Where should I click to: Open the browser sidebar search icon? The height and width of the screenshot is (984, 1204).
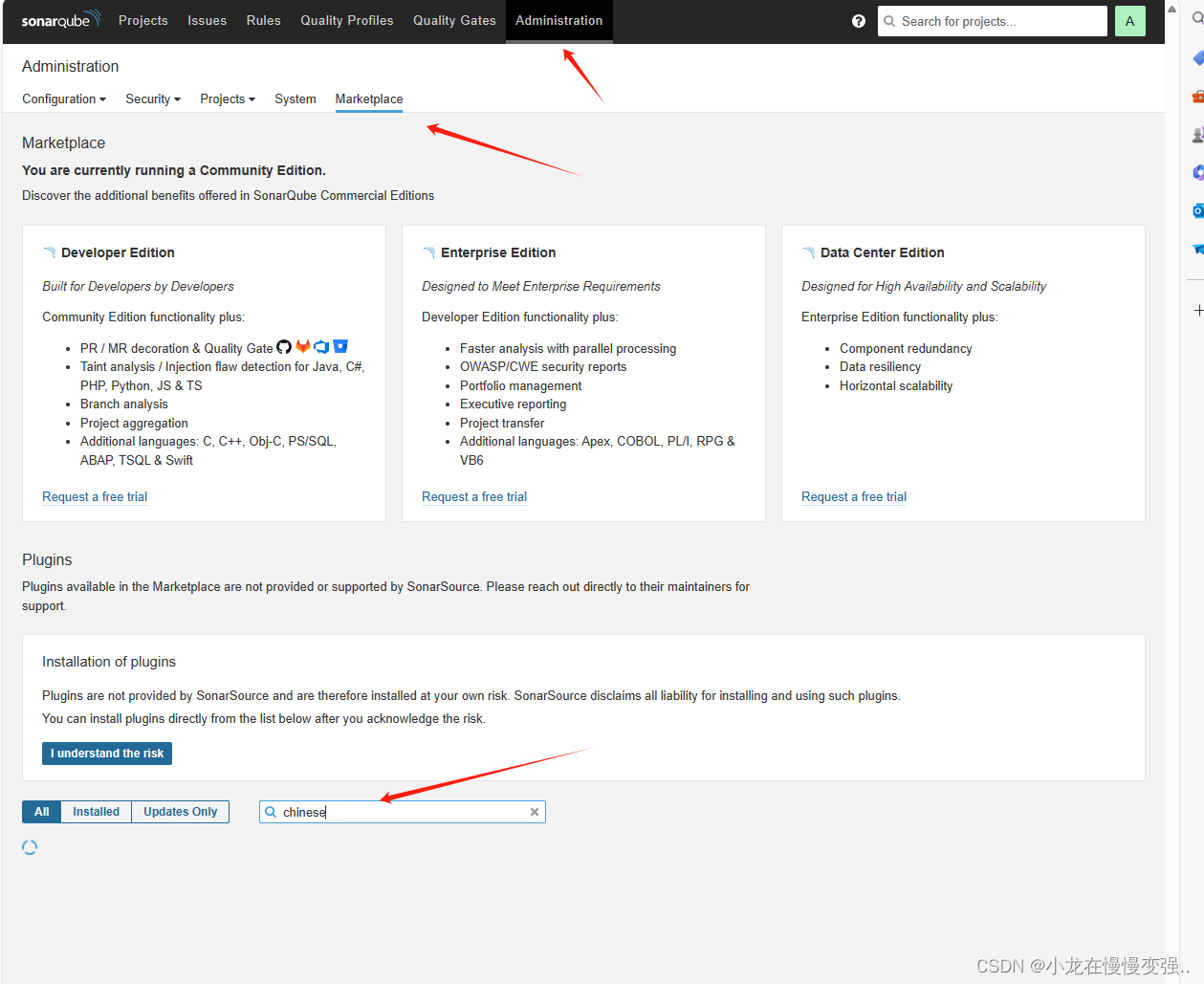pos(1197,18)
